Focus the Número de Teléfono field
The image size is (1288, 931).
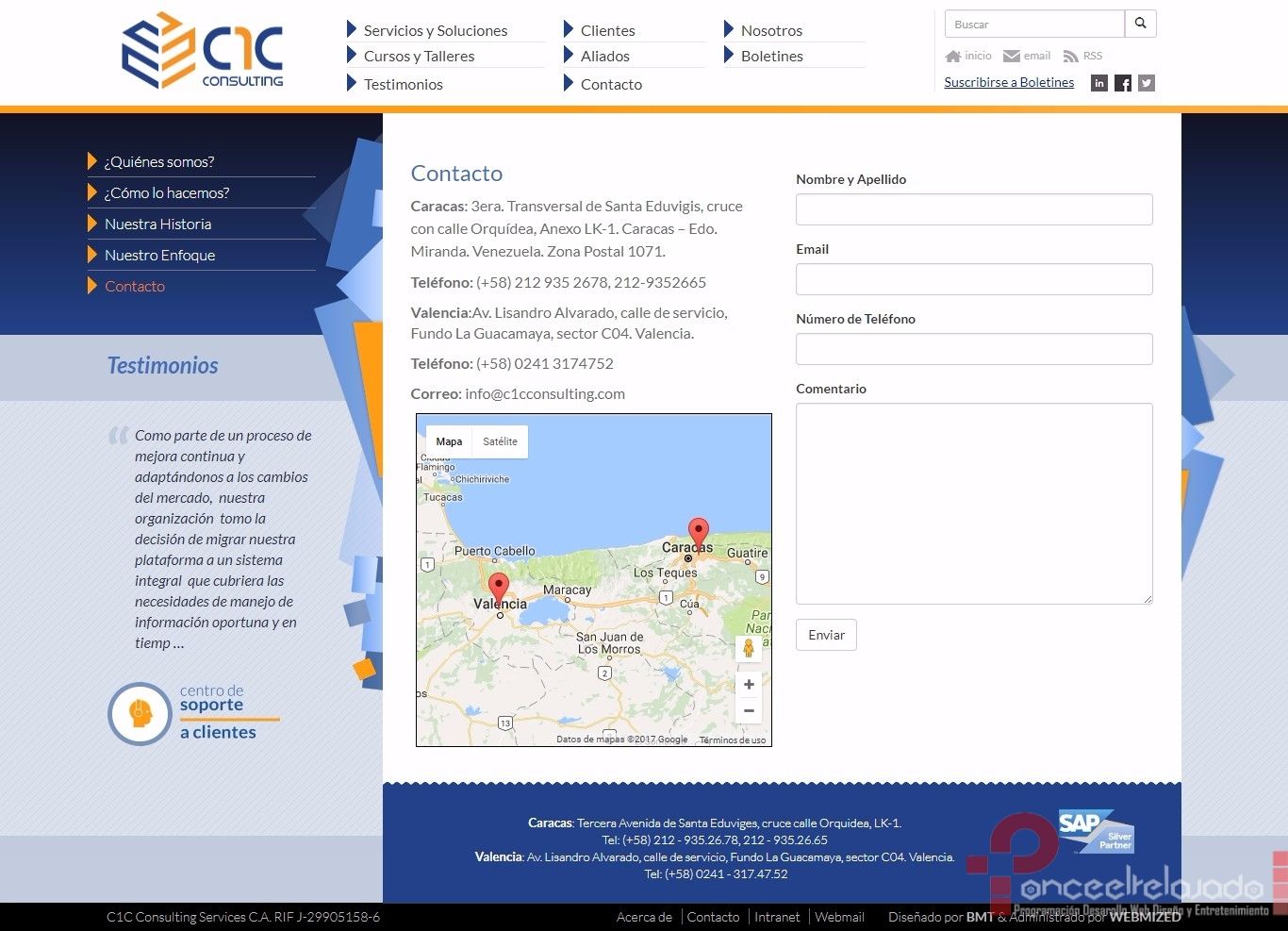point(974,349)
